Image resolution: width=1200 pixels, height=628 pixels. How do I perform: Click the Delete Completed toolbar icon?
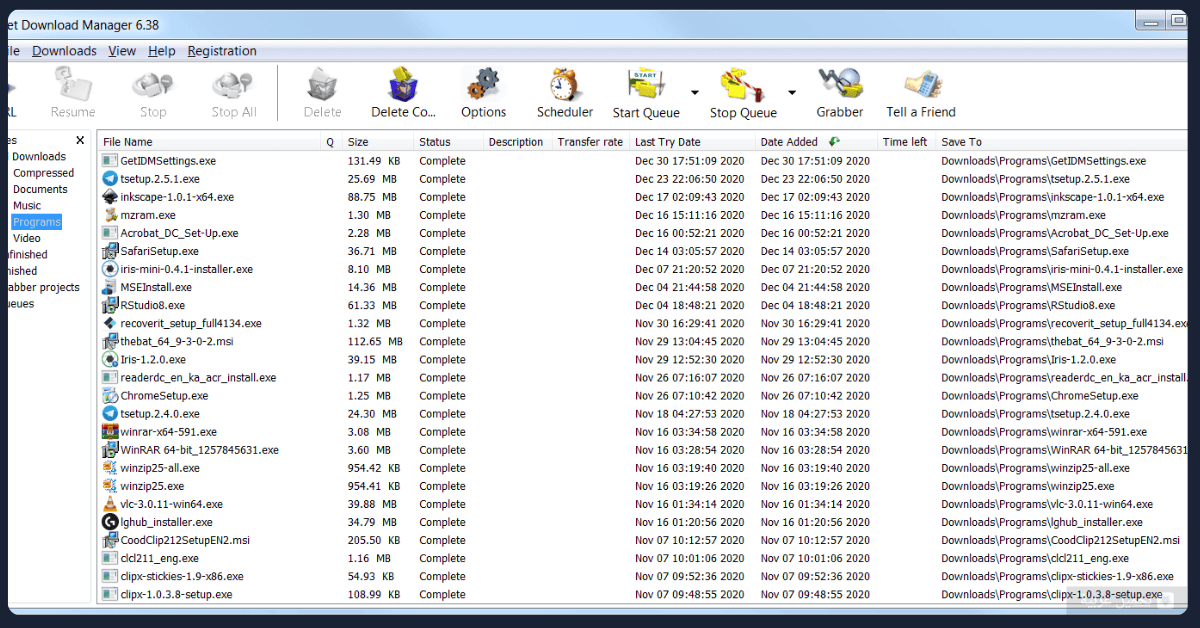(x=404, y=84)
